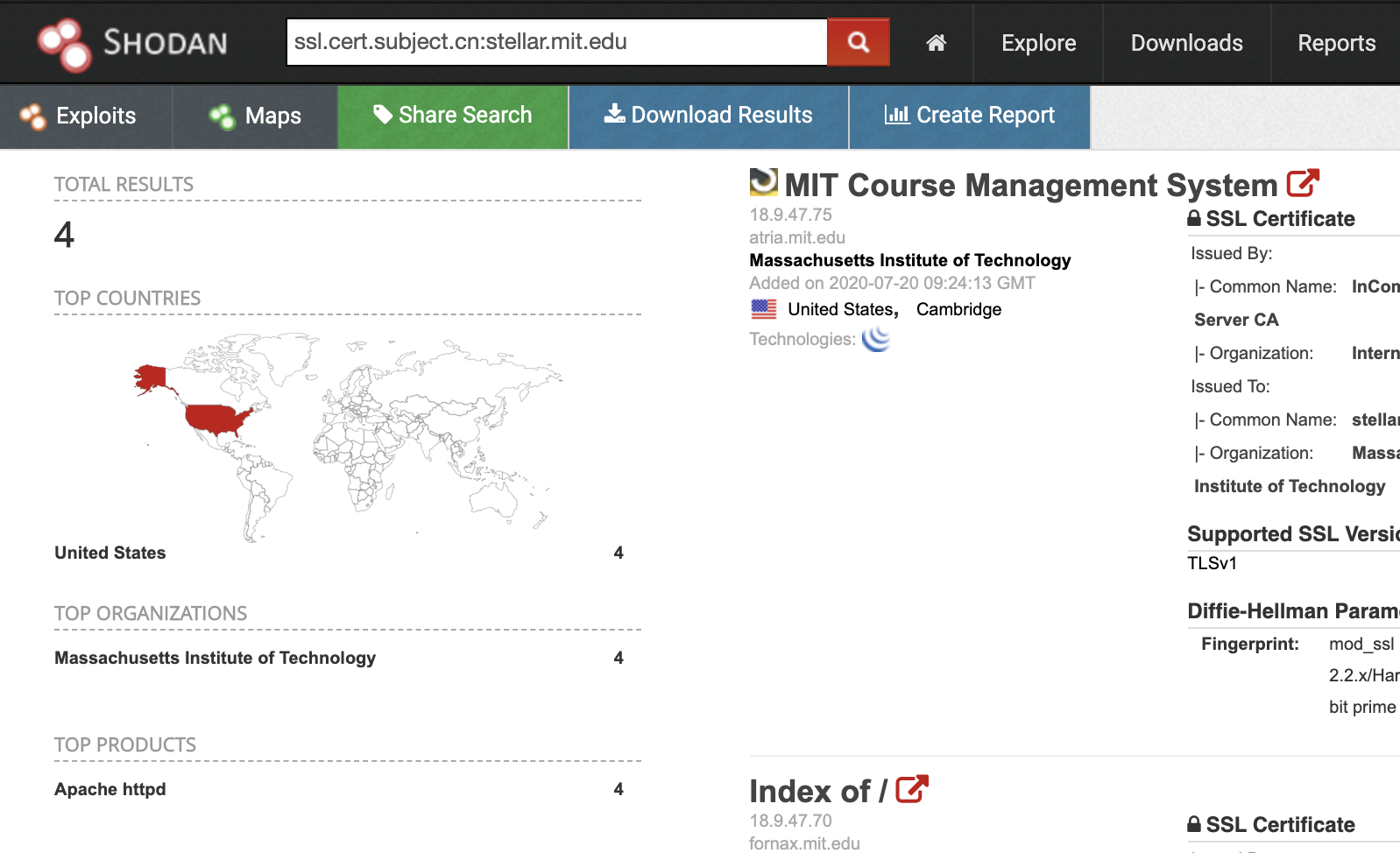The width and height of the screenshot is (1400, 853).
Task: Click the Shodan logo
Action: [x=132, y=43]
